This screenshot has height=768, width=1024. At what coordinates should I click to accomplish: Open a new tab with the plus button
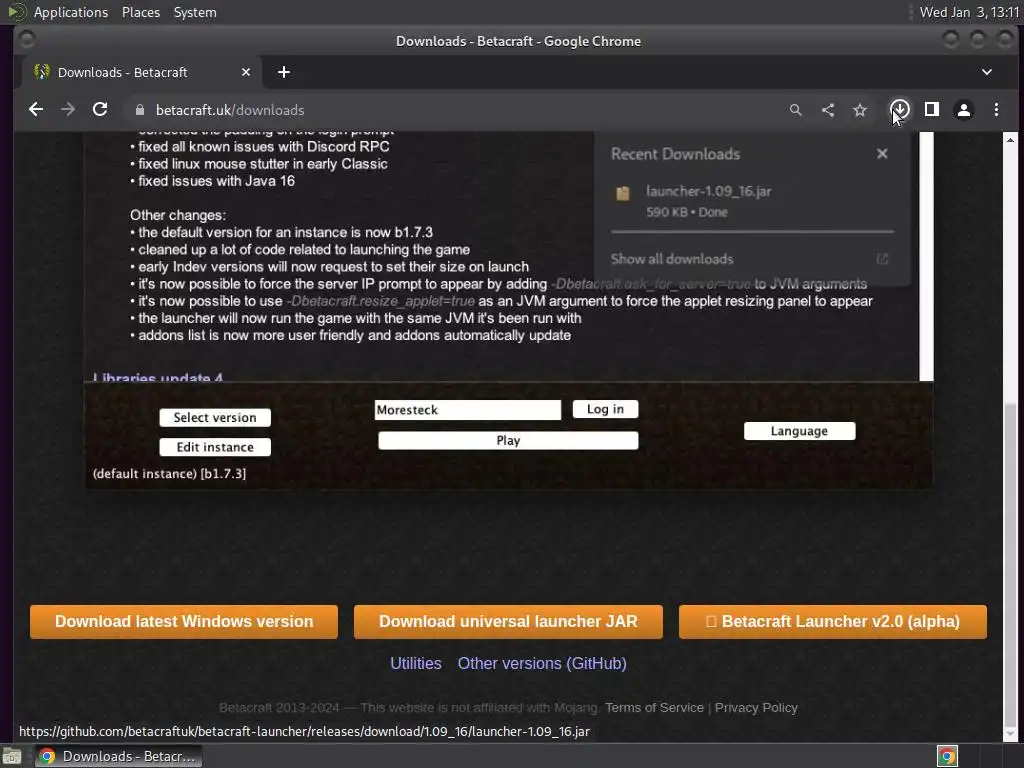click(283, 72)
